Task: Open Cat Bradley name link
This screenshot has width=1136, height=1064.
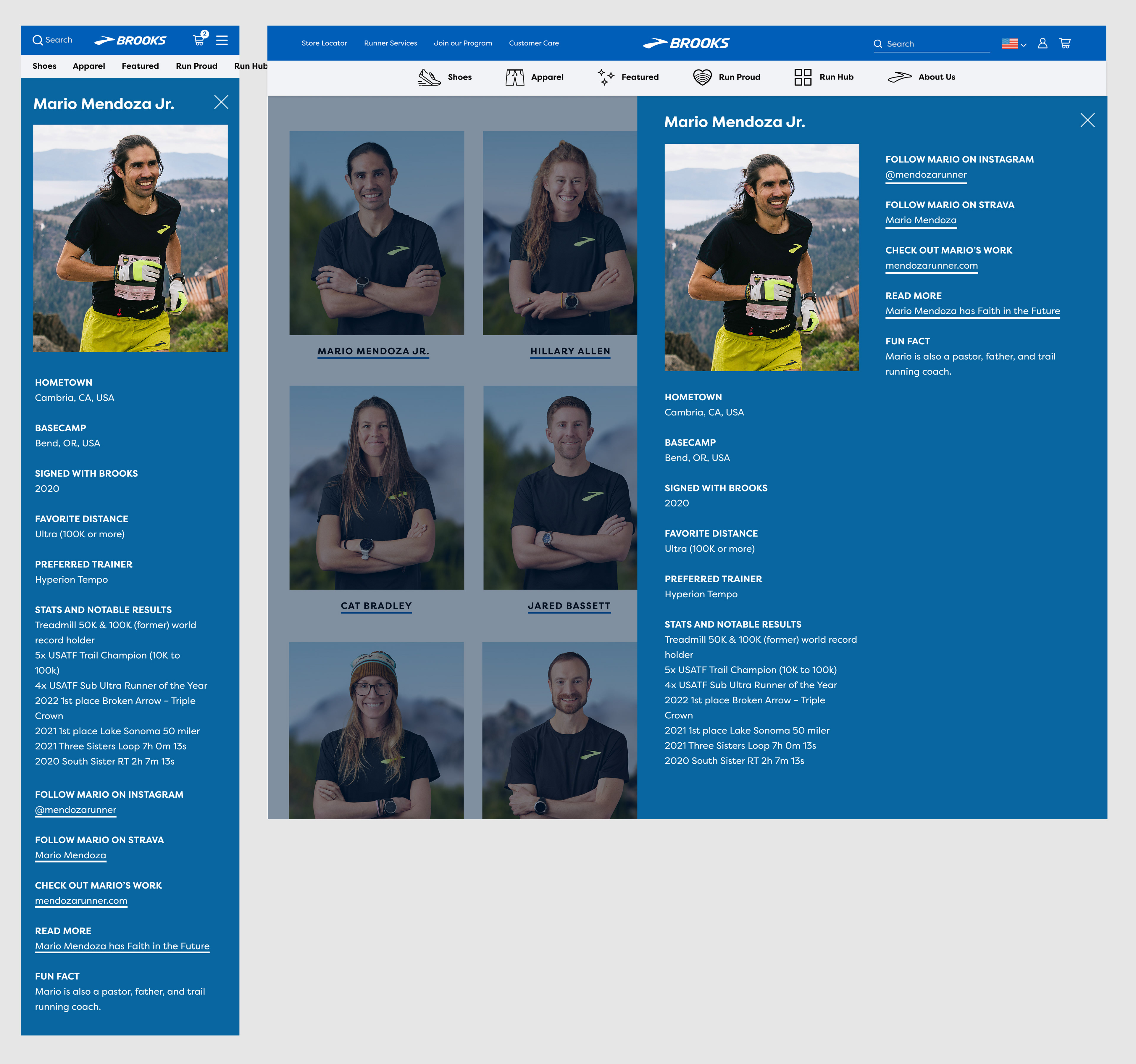Action: coord(376,606)
